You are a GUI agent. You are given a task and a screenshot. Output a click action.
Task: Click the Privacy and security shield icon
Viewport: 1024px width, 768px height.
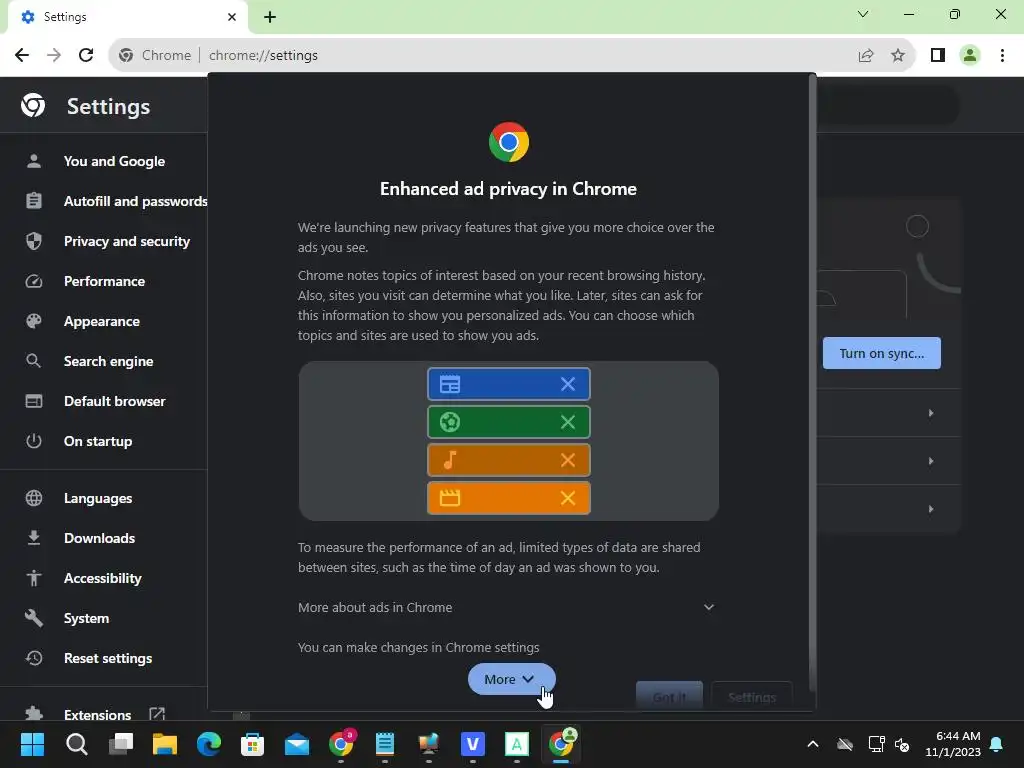(34, 241)
